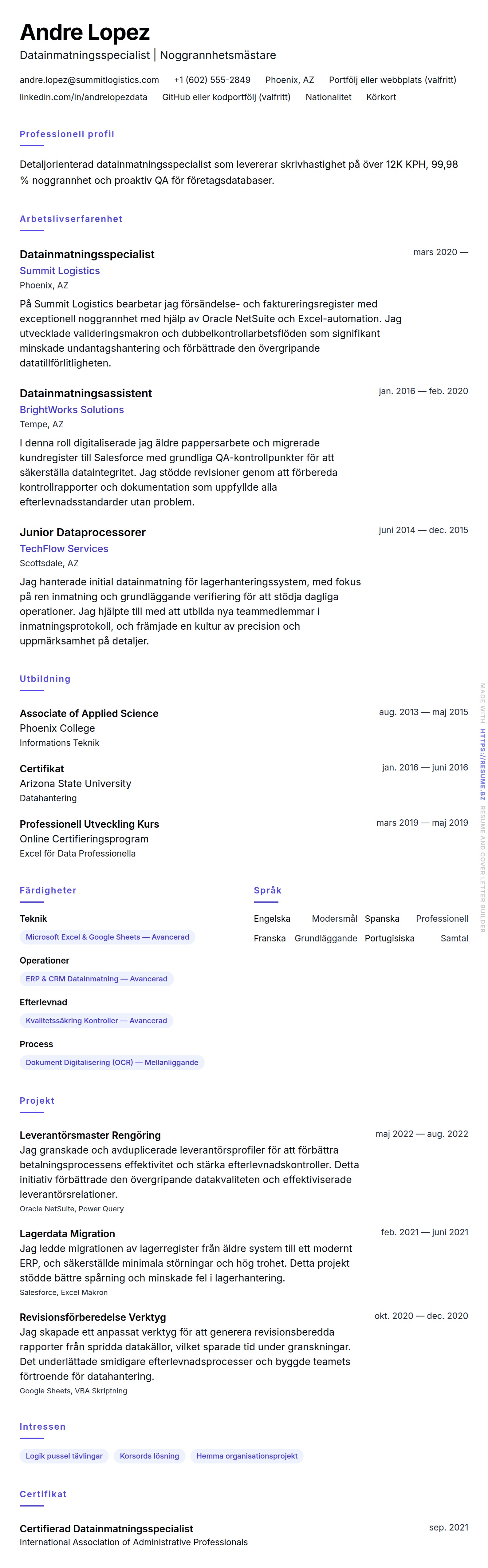Select the Microsoft Excel & Google Sheets skill tag
This screenshot has height=1568, width=488.
pos(107,937)
